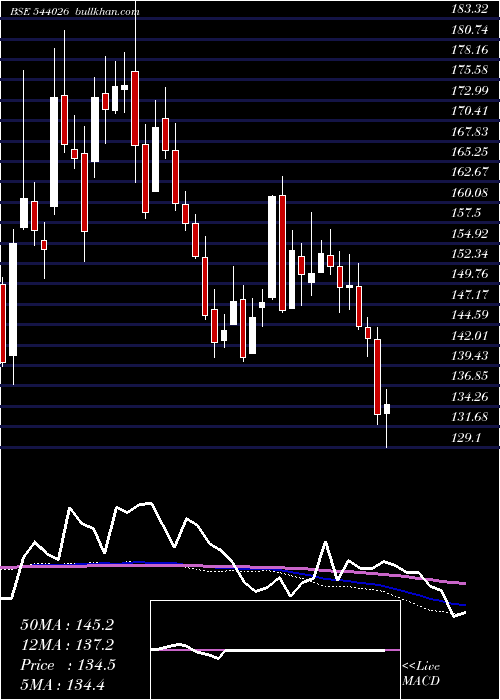Click the BSE 544026 ticker label
The width and height of the screenshot is (500, 700).
[x=40, y=12]
